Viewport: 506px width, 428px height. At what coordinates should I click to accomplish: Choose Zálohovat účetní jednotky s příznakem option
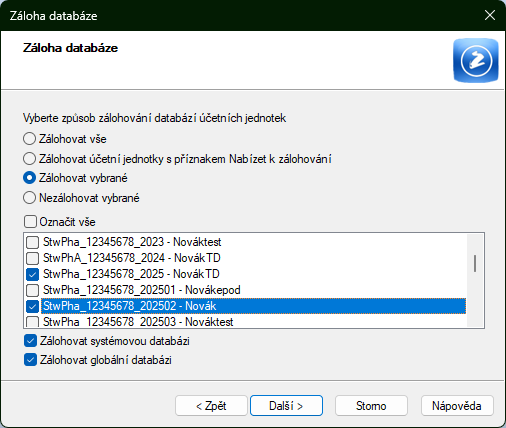click(29, 159)
